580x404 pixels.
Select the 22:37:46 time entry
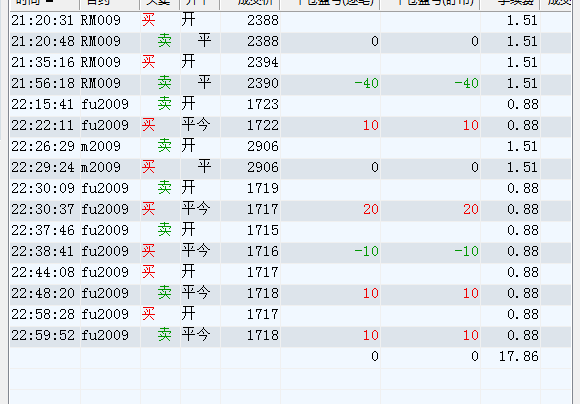[x=43, y=230]
